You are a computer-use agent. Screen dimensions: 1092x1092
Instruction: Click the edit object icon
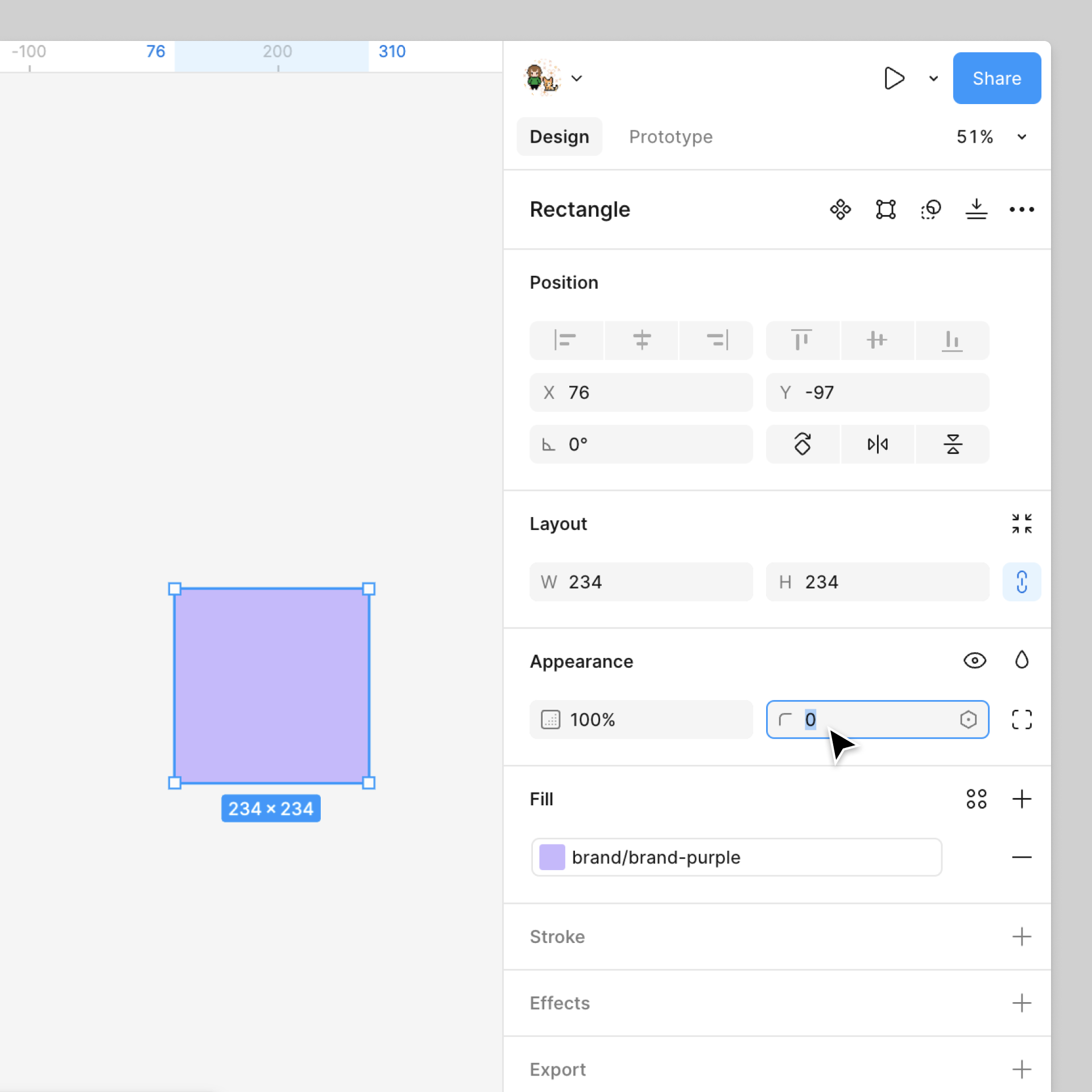886,209
